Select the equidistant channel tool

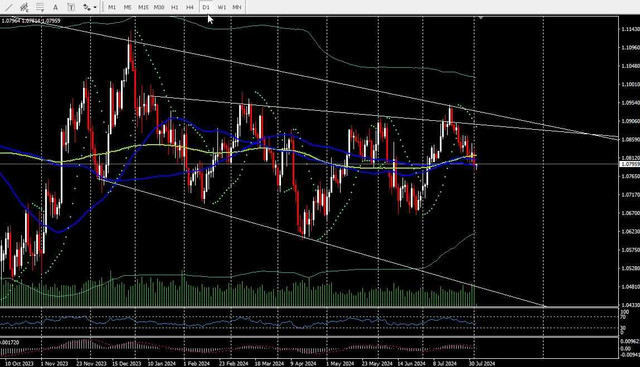click(24, 7)
